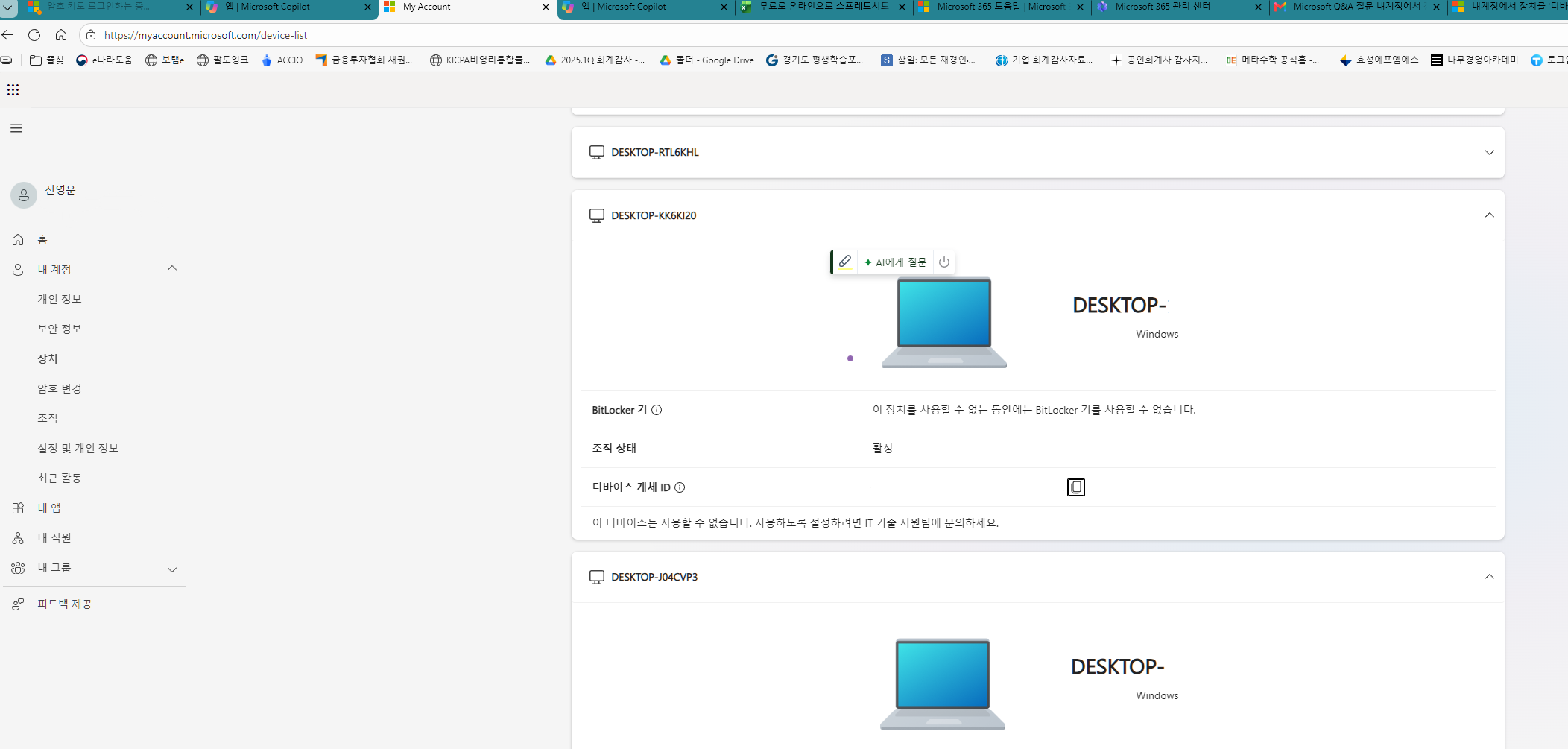This screenshot has height=749, width=1568.
Task: Click the AI에게 질문 button
Action: [x=895, y=262]
